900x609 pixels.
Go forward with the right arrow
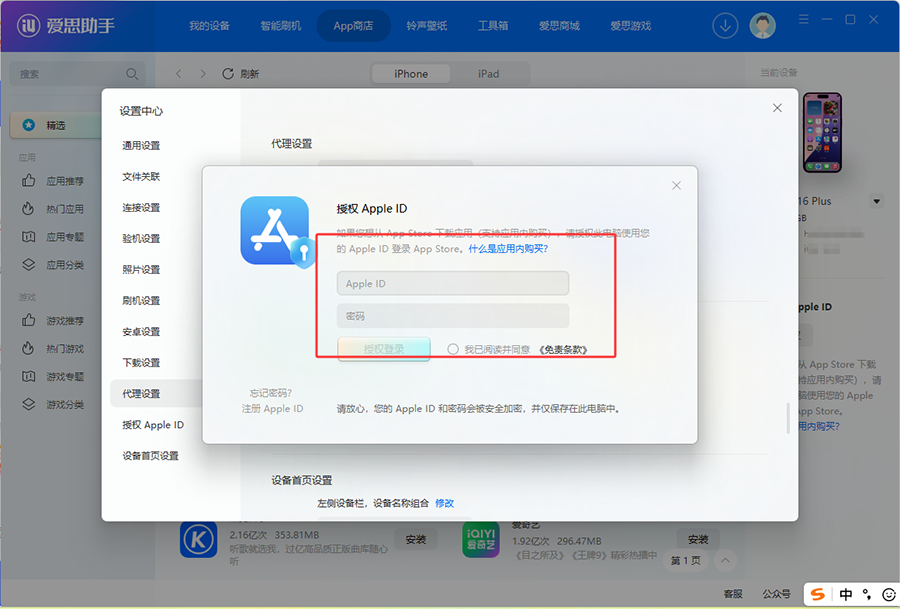click(x=203, y=74)
